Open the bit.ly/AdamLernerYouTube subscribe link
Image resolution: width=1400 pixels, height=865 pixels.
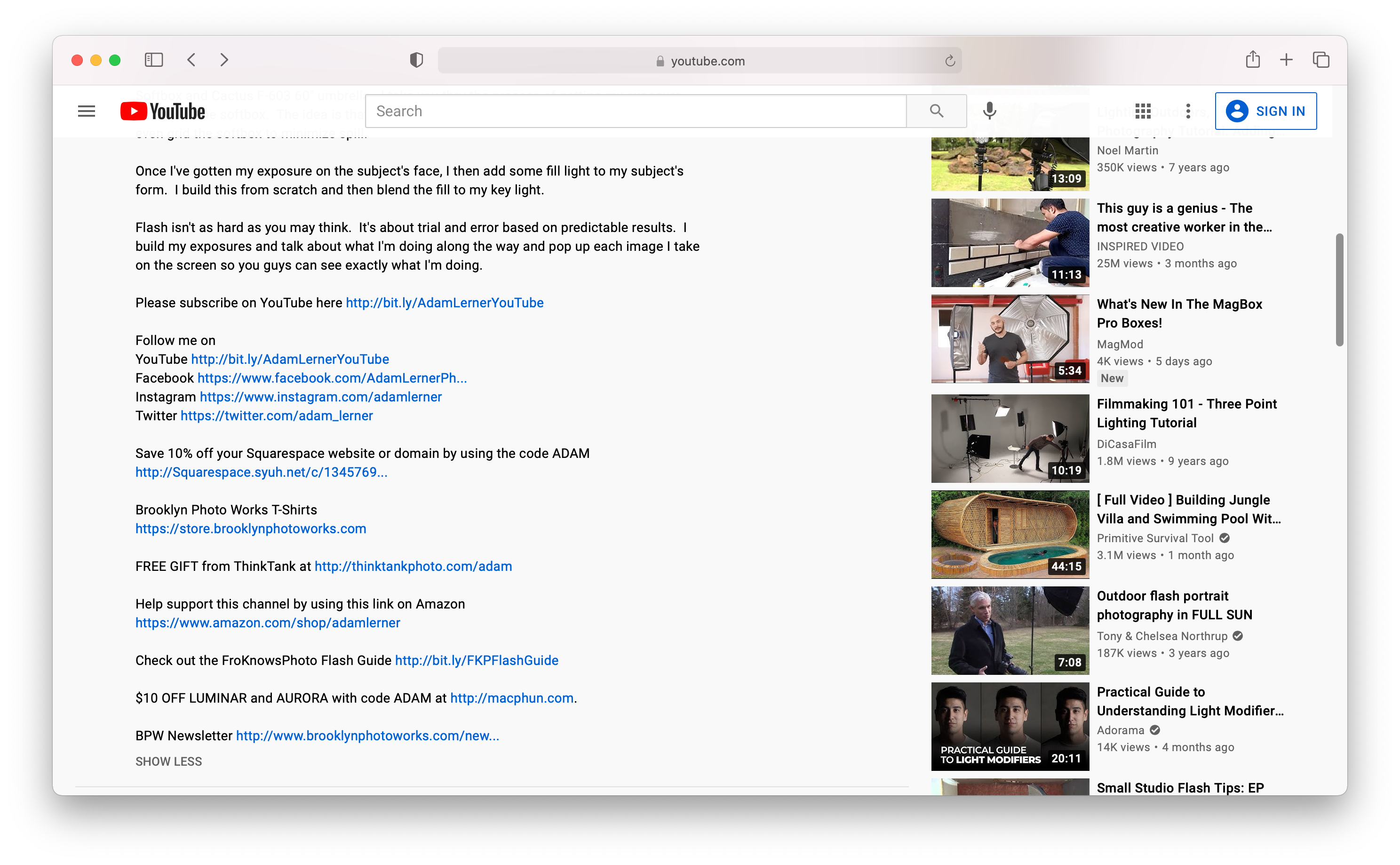point(445,303)
